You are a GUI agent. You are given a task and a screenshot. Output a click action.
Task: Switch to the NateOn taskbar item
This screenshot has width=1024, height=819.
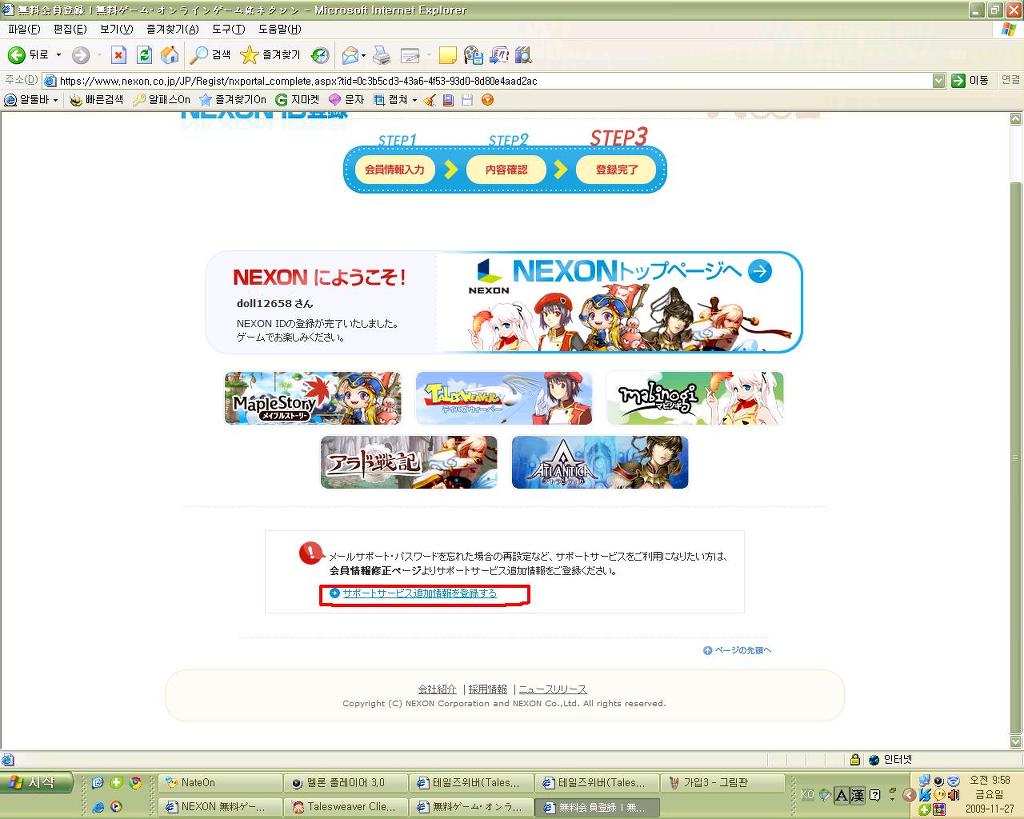[x=221, y=782]
